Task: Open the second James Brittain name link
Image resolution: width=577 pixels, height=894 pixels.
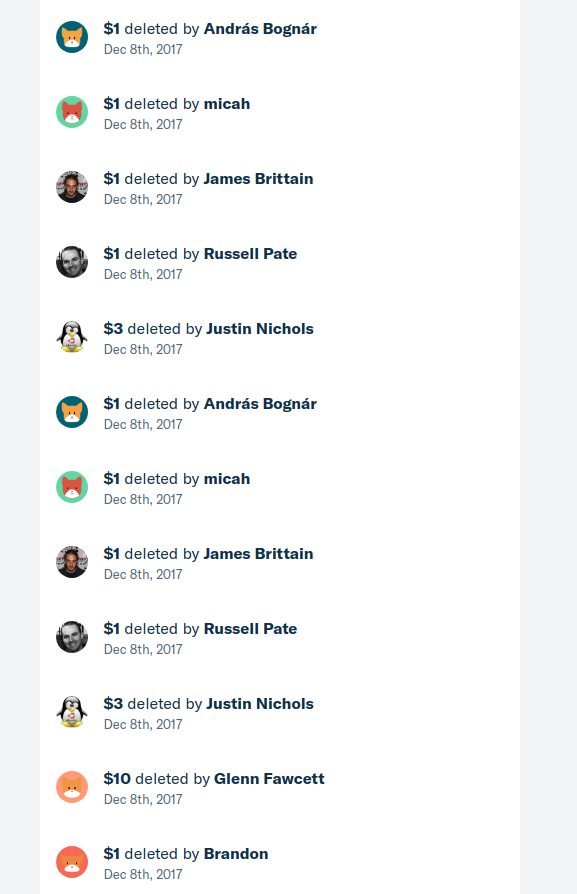Action: click(258, 554)
